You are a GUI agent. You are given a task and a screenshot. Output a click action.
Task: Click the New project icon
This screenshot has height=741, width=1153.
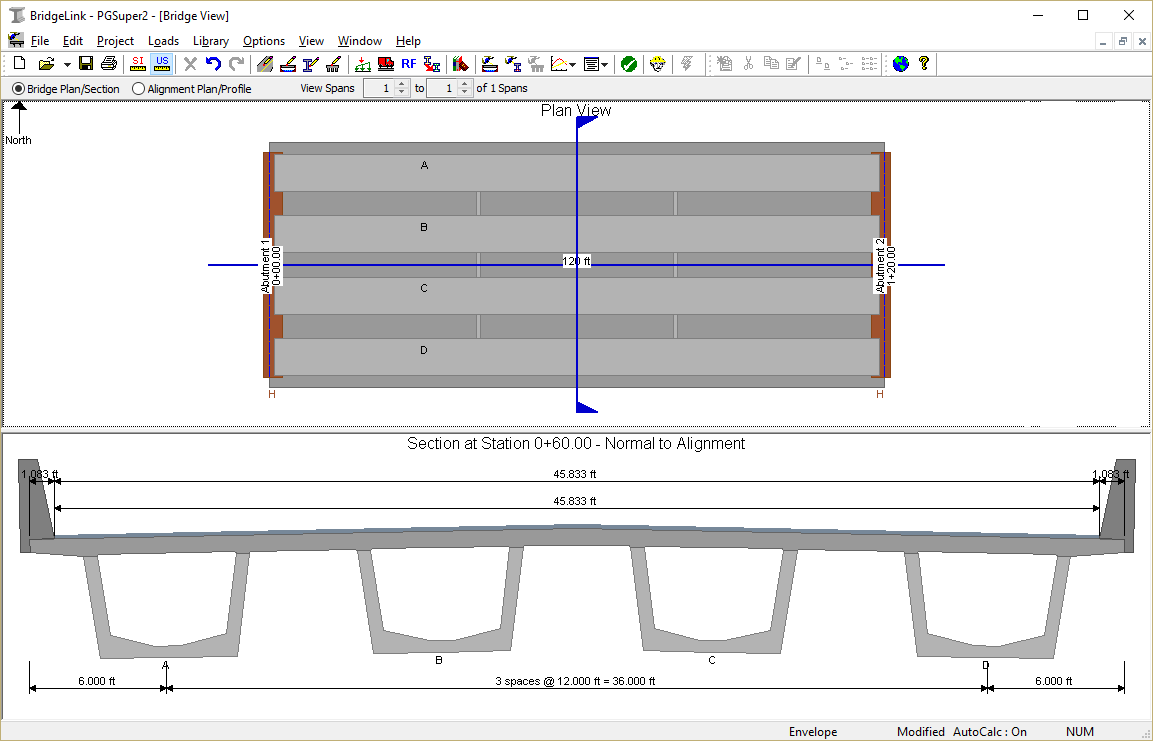pyautogui.click(x=19, y=64)
